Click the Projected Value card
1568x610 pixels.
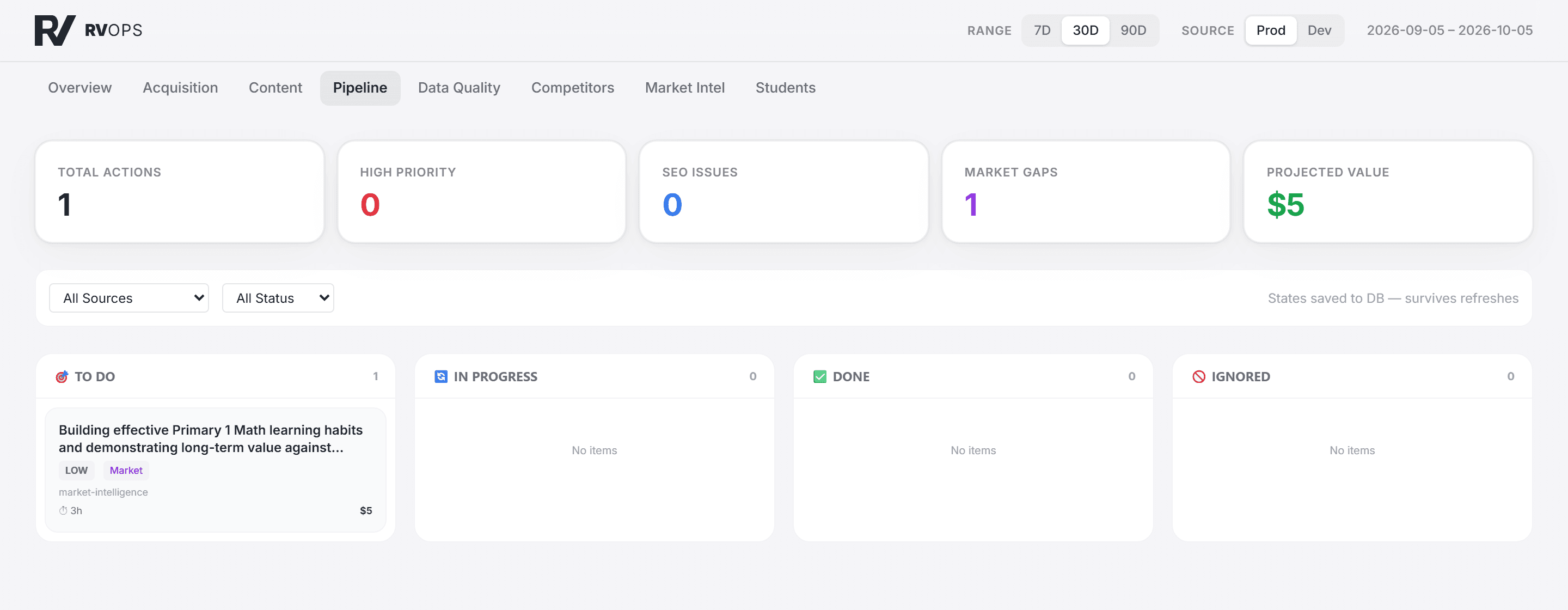tap(1388, 192)
